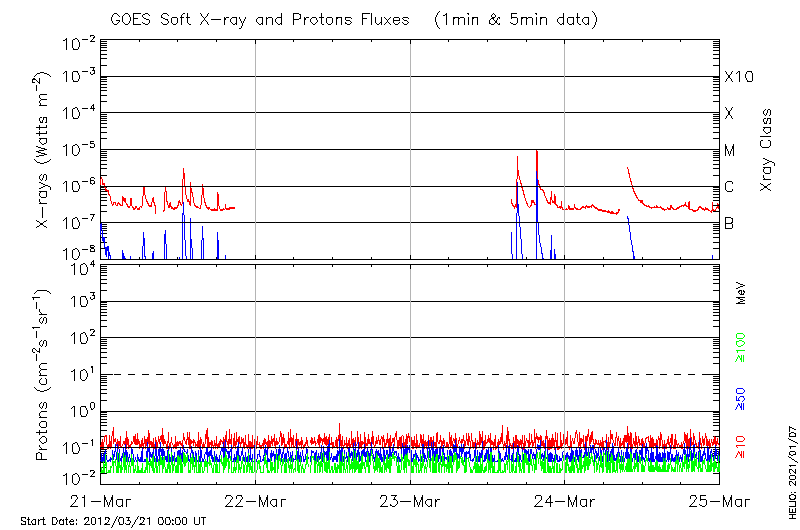This screenshot has width=800, height=530.
Task: Click the blue ≥50 MeV legend label
Action: click(x=741, y=398)
